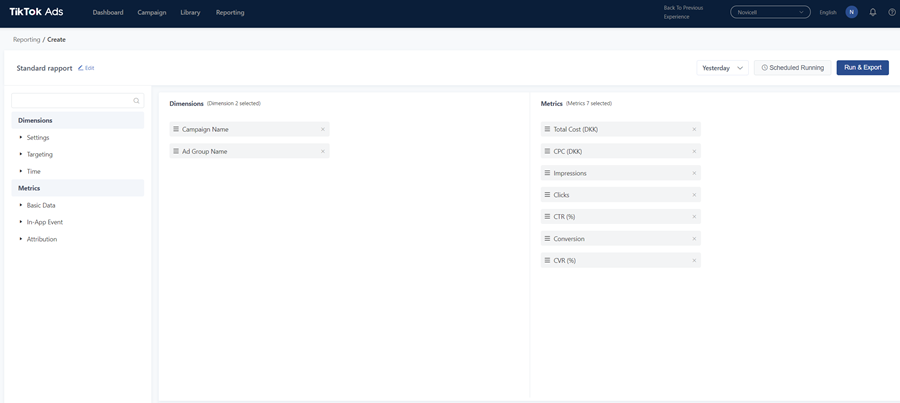Click drag handle of CVR (%)
The image size is (900, 403).
point(548,260)
